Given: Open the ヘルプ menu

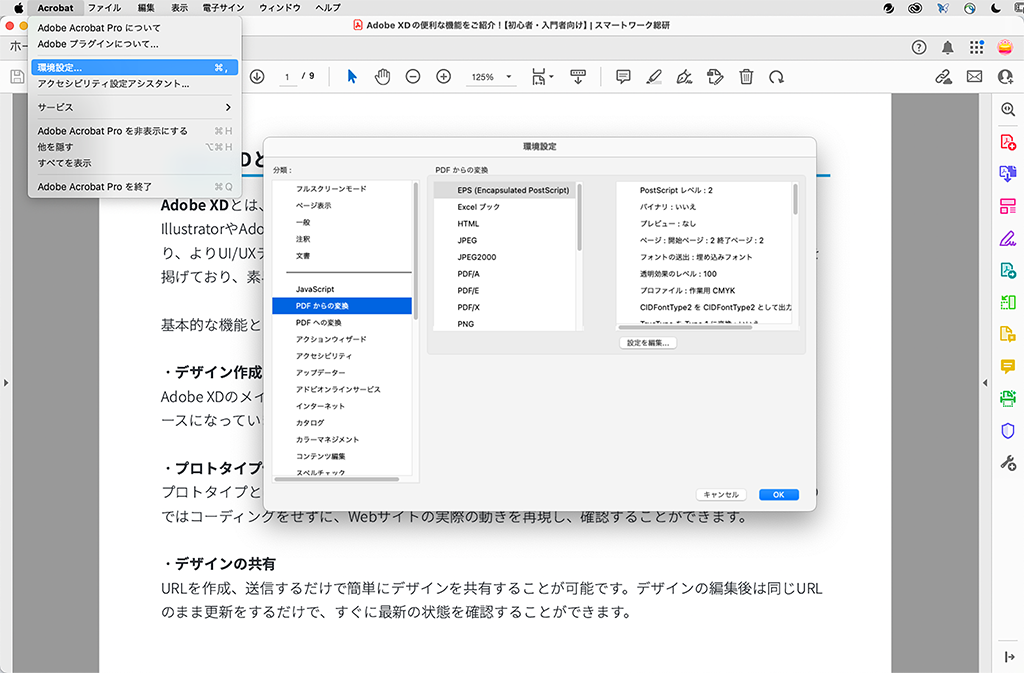Looking at the screenshot, I should click(x=328, y=8).
